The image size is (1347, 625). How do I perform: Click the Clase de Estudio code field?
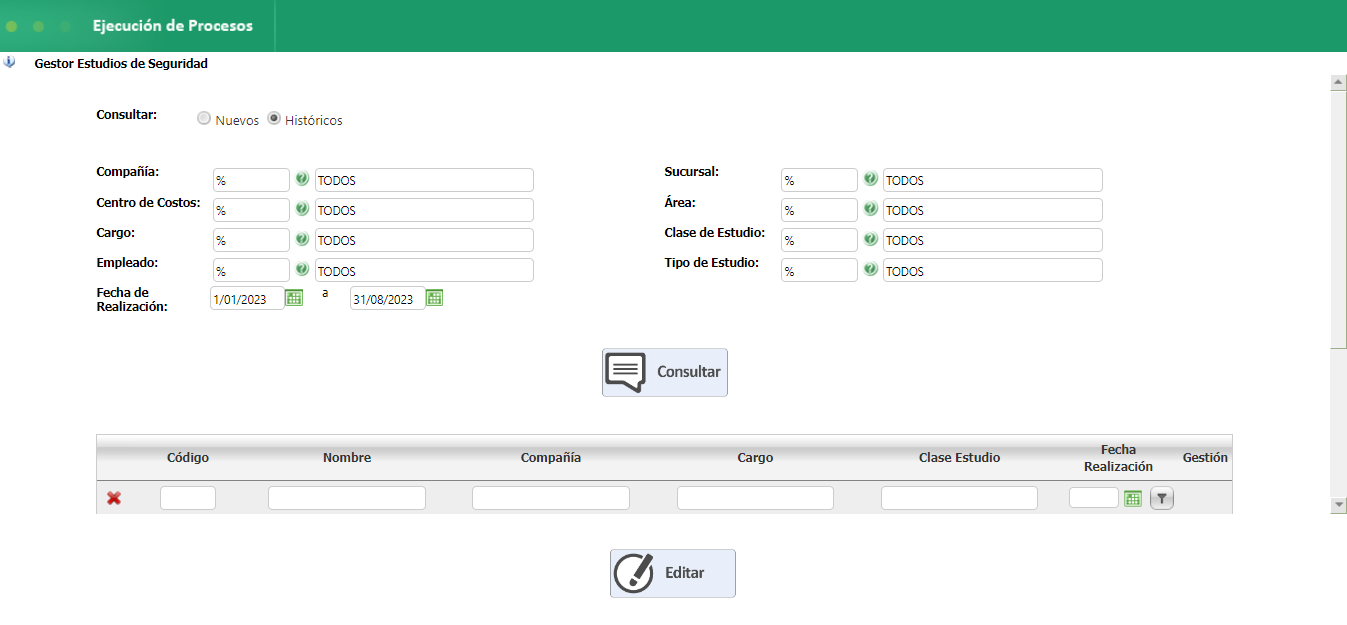point(819,240)
